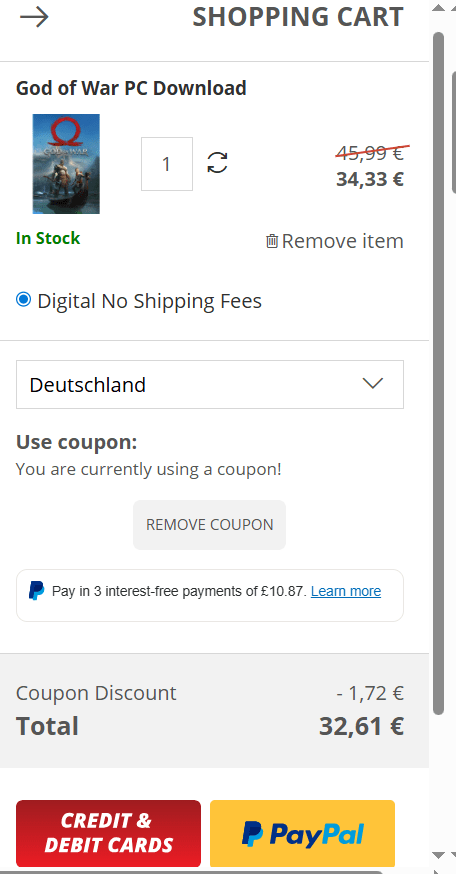Open the Deutschland country dropdown
Image resolution: width=456 pixels, height=874 pixels.
pos(210,385)
